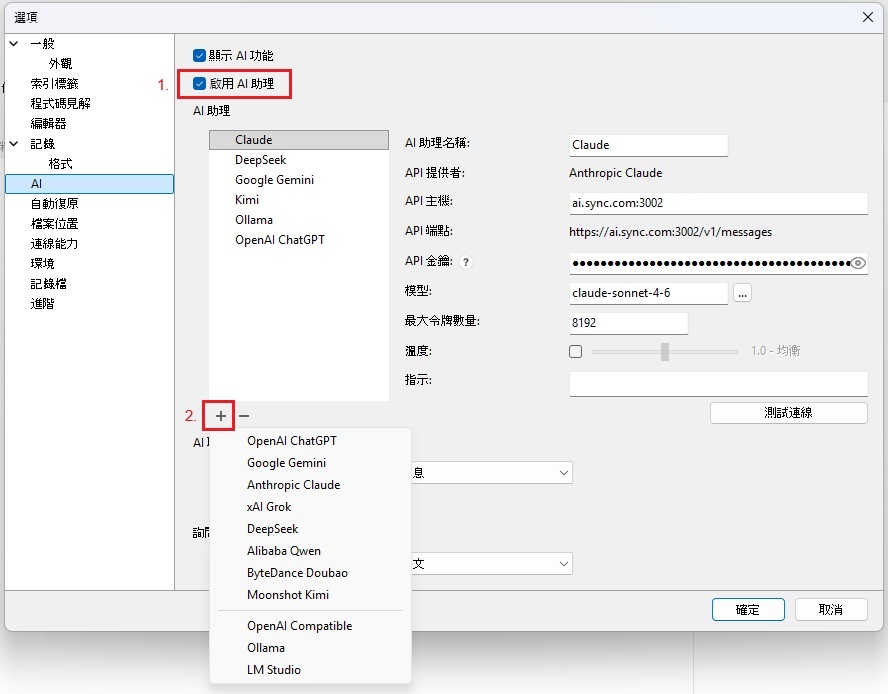The image size is (888, 694).
Task: Pick Anthropic Claude in the add-provider popup menu
Action: click(293, 485)
